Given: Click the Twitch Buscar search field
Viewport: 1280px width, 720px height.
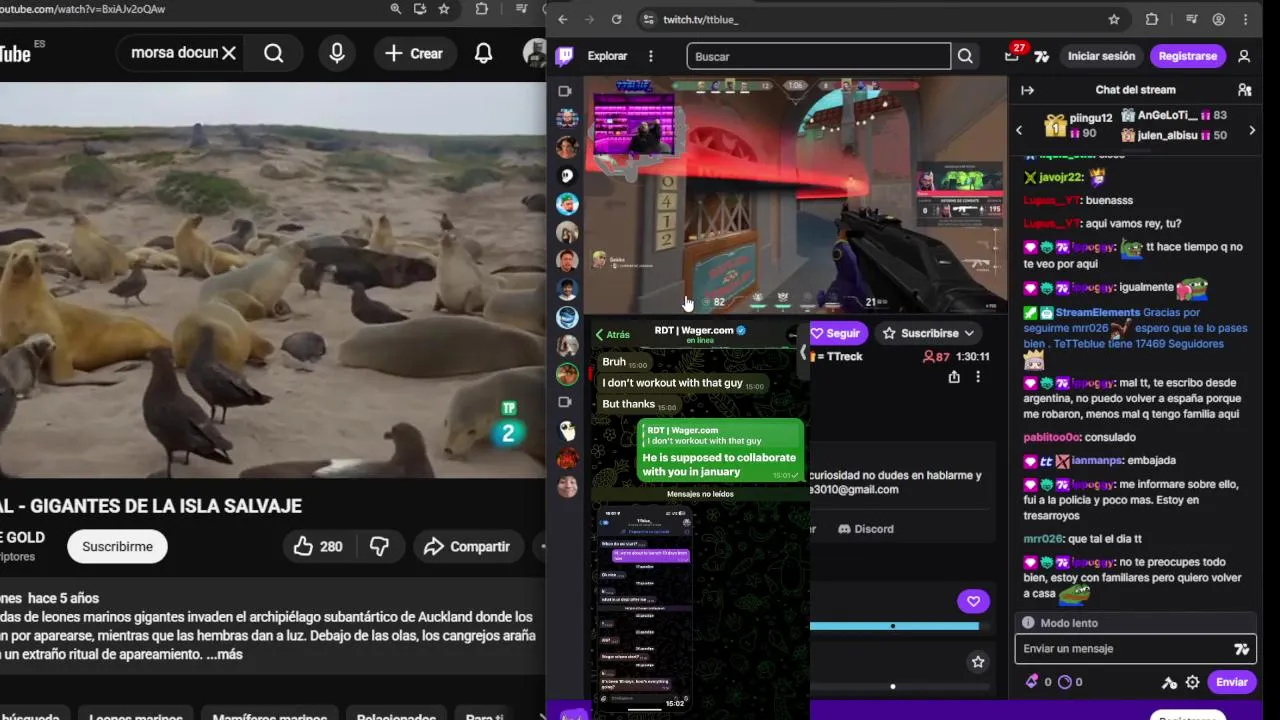Looking at the screenshot, I should [819, 56].
